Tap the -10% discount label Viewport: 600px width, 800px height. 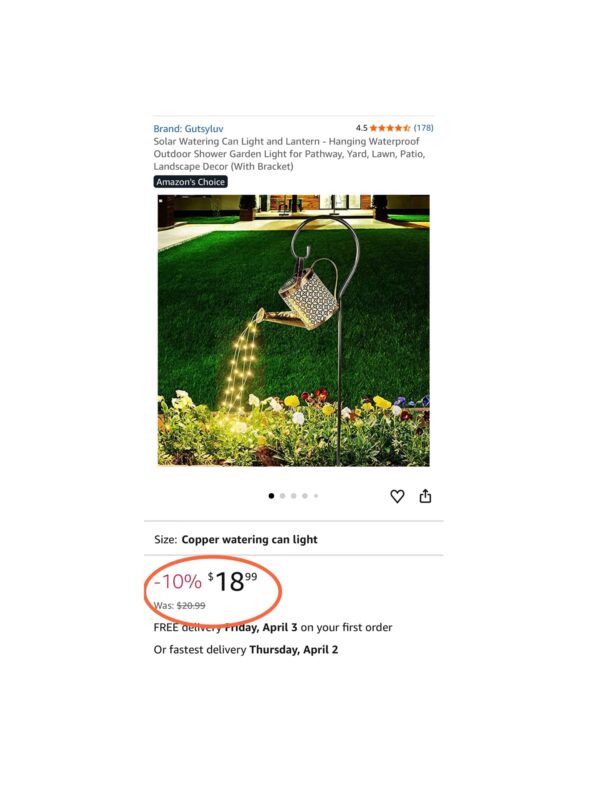[178, 581]
